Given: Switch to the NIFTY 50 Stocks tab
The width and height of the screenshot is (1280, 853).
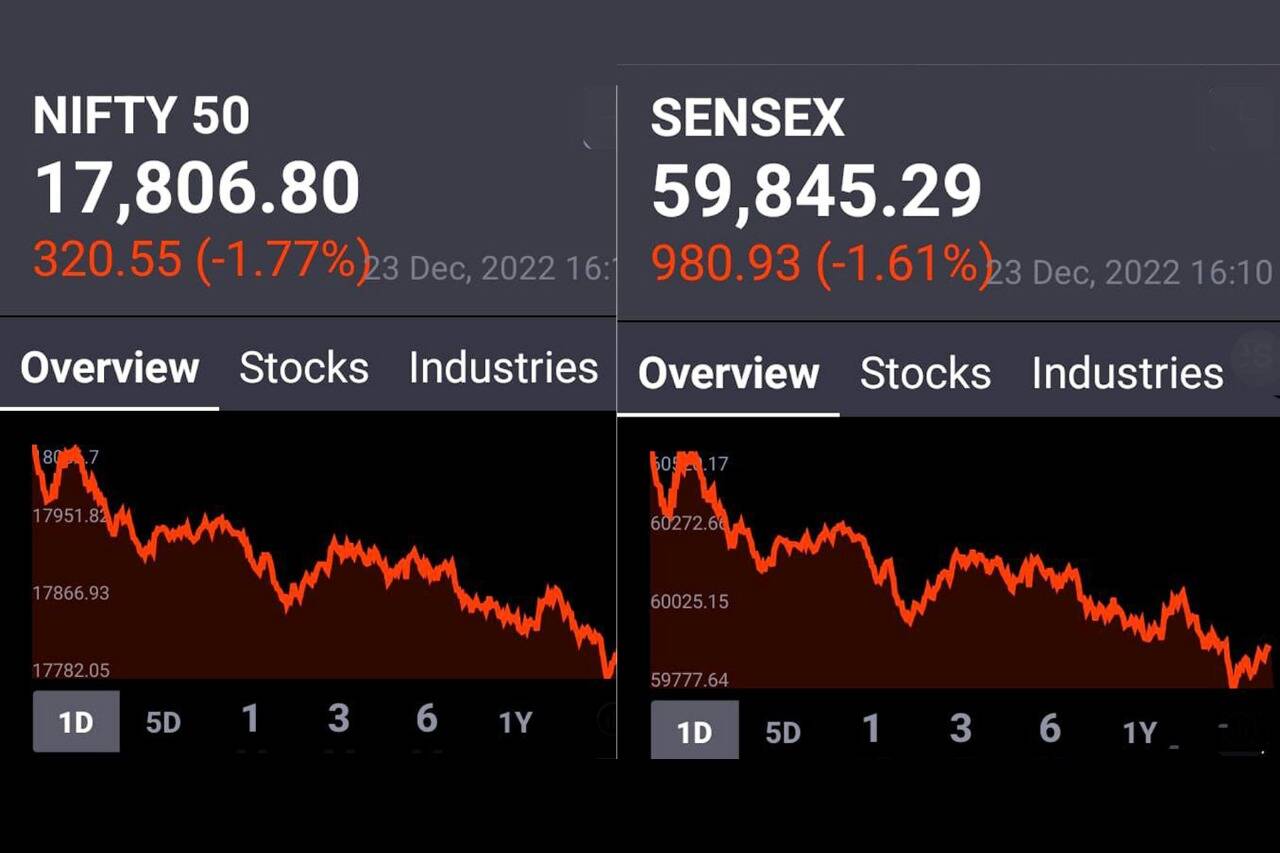Looking at the screenshot, I should [304, 369].
